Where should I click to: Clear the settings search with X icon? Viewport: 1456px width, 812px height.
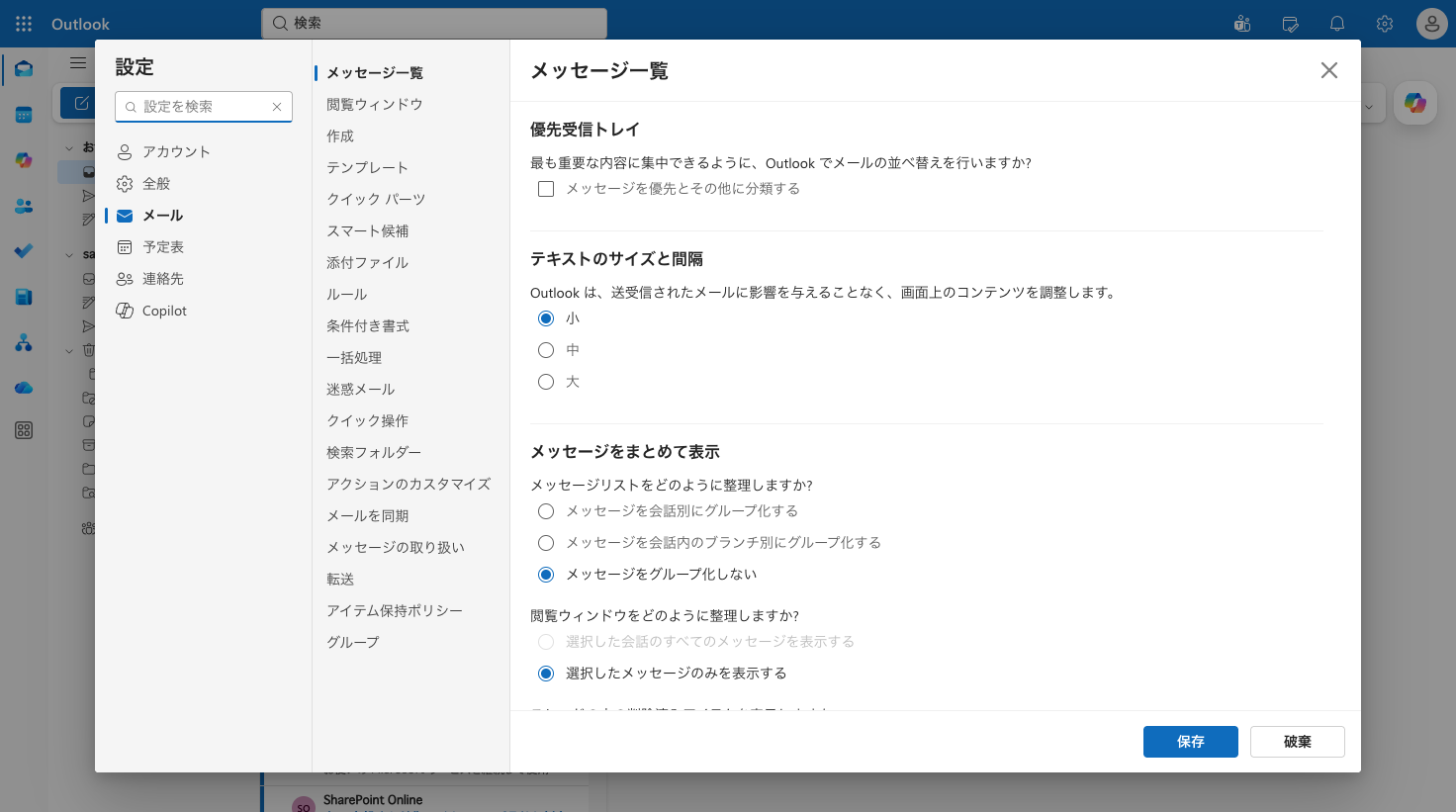[277, 107]
